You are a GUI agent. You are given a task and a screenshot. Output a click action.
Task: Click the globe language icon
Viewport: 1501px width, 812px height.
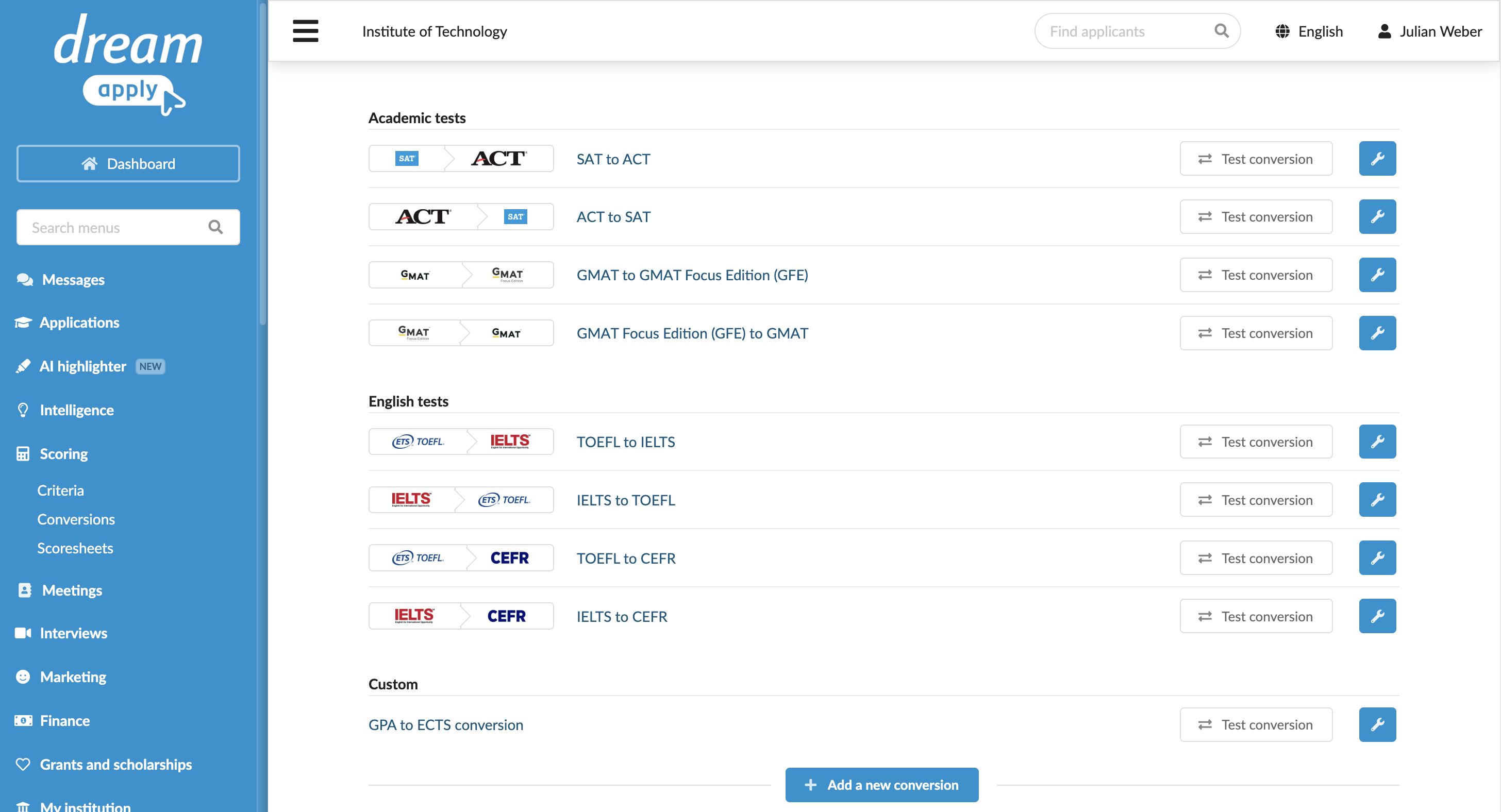(1282, 31)
